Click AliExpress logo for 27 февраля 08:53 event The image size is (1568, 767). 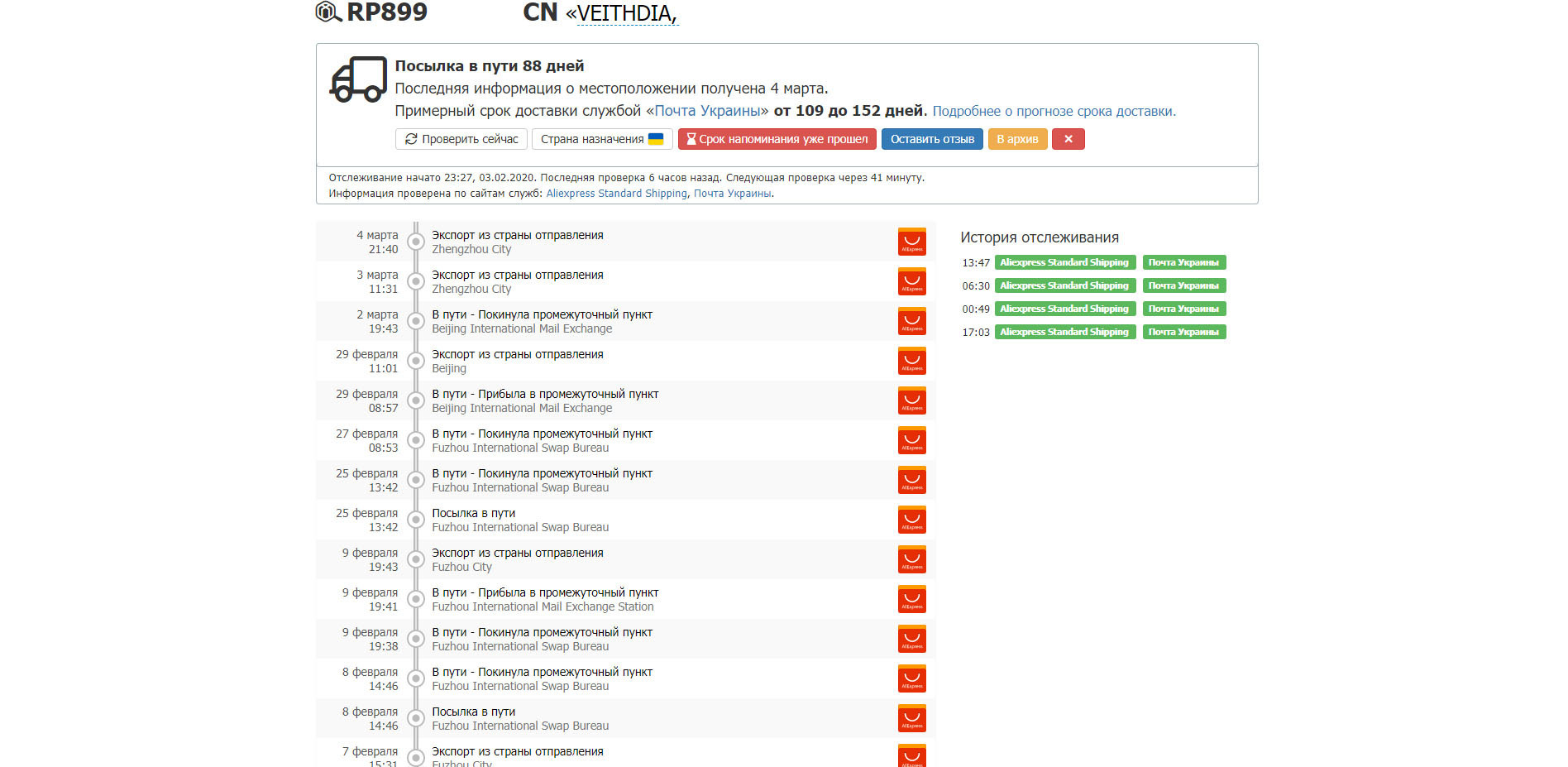pos(912,440)
